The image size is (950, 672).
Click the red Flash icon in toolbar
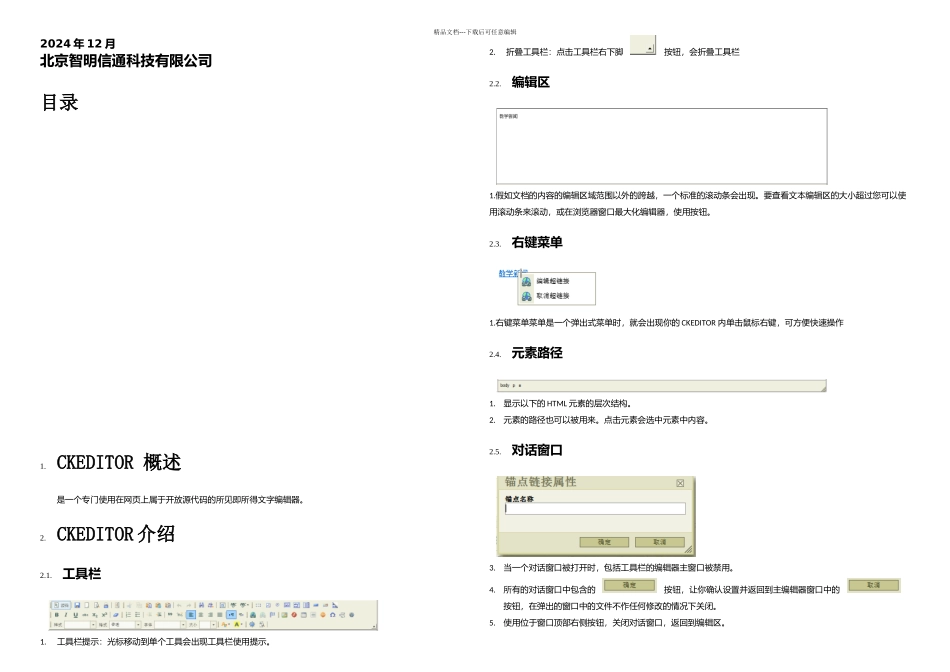point(294,615)
